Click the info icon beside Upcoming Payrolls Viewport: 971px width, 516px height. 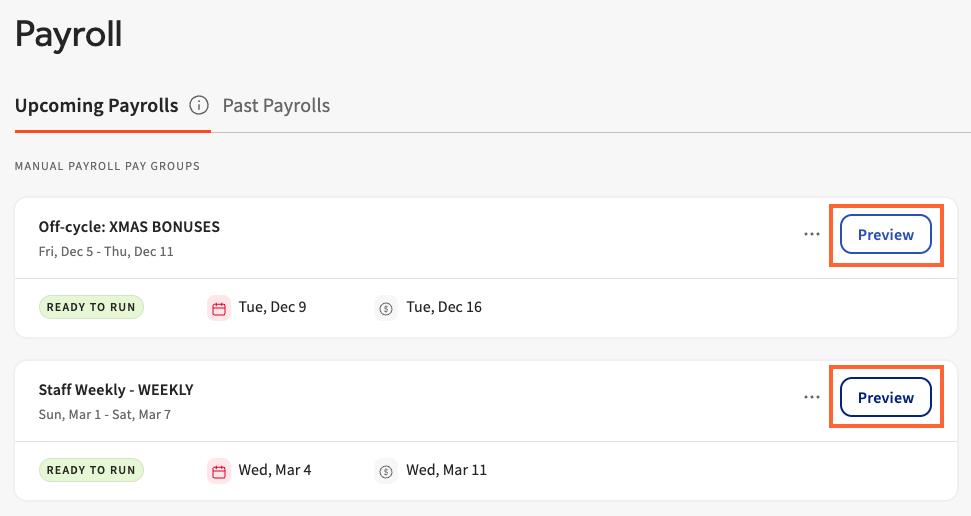(x=199, y=105)
